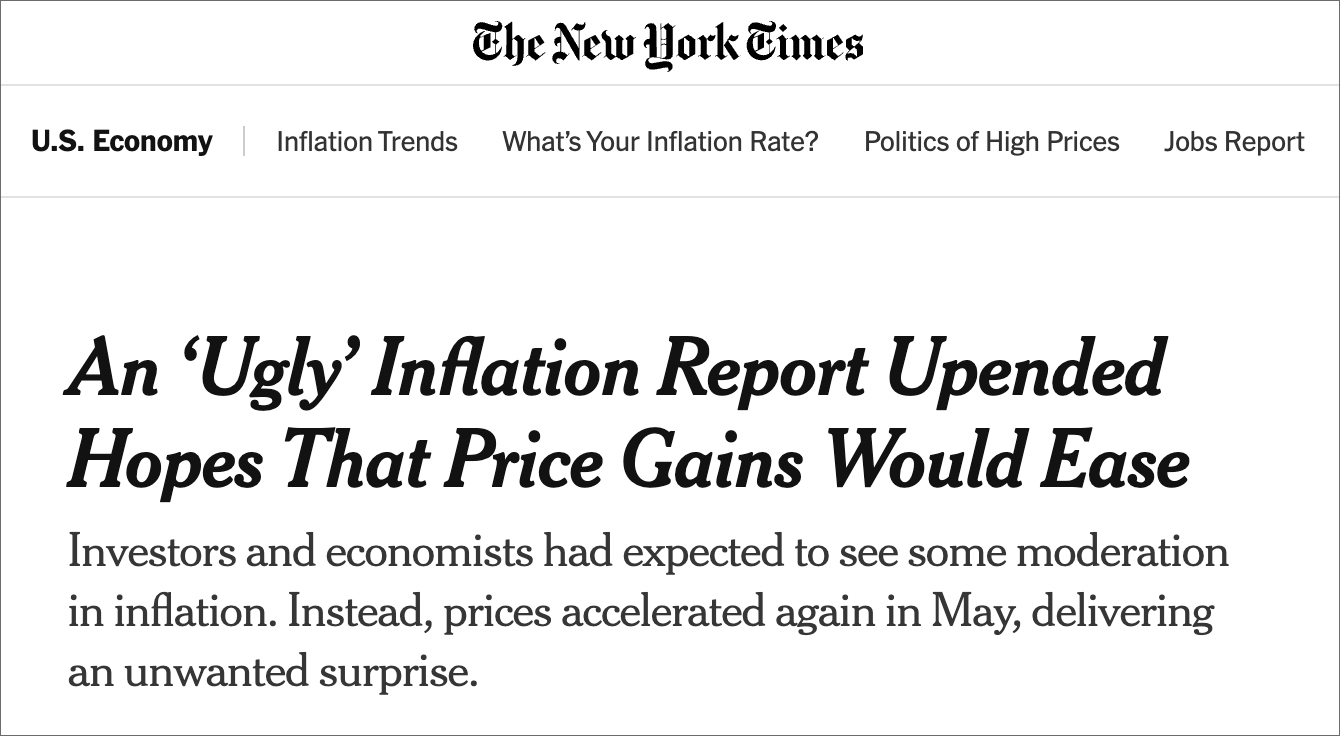Screen dimensions: 1340x736
Task: Open the Jobs Report page
Action: [x=1233, y=142]
